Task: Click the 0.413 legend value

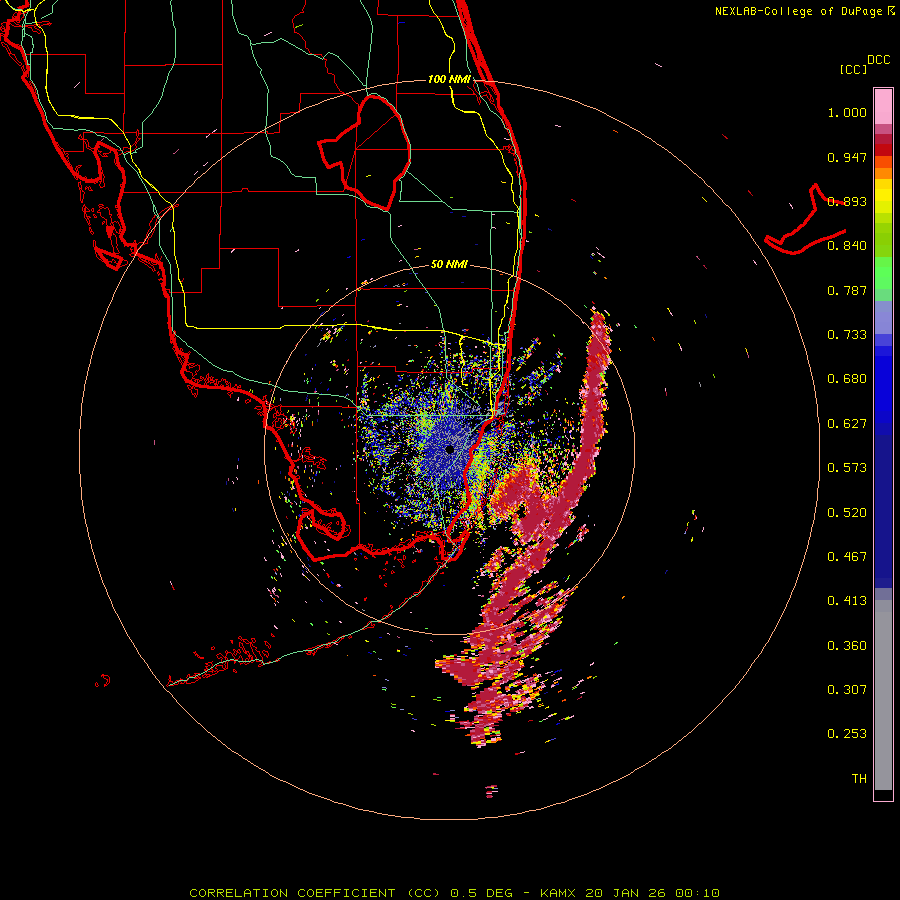Action: [847, 601]
